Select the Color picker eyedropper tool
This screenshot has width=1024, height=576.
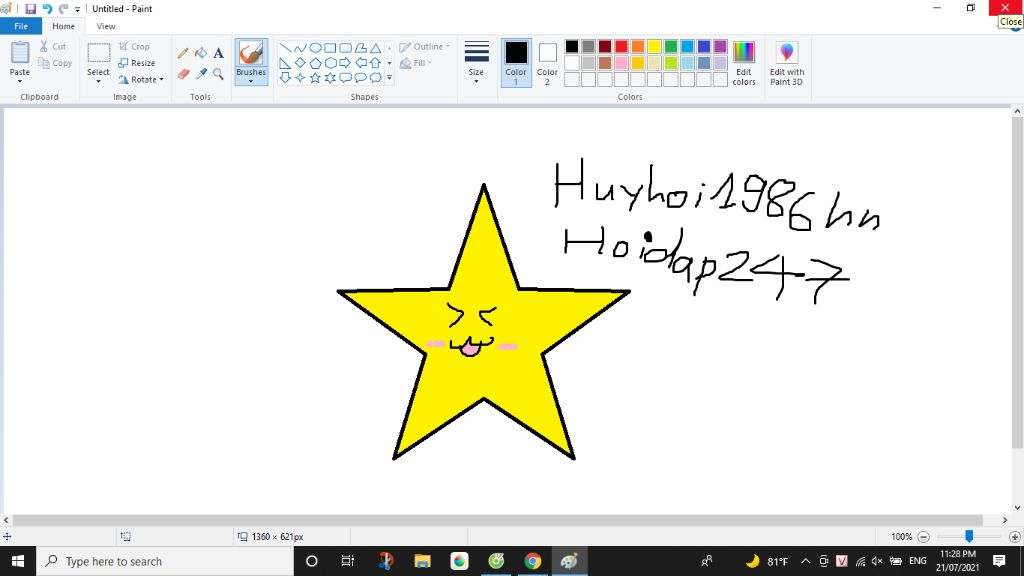[x=201, y=74]
